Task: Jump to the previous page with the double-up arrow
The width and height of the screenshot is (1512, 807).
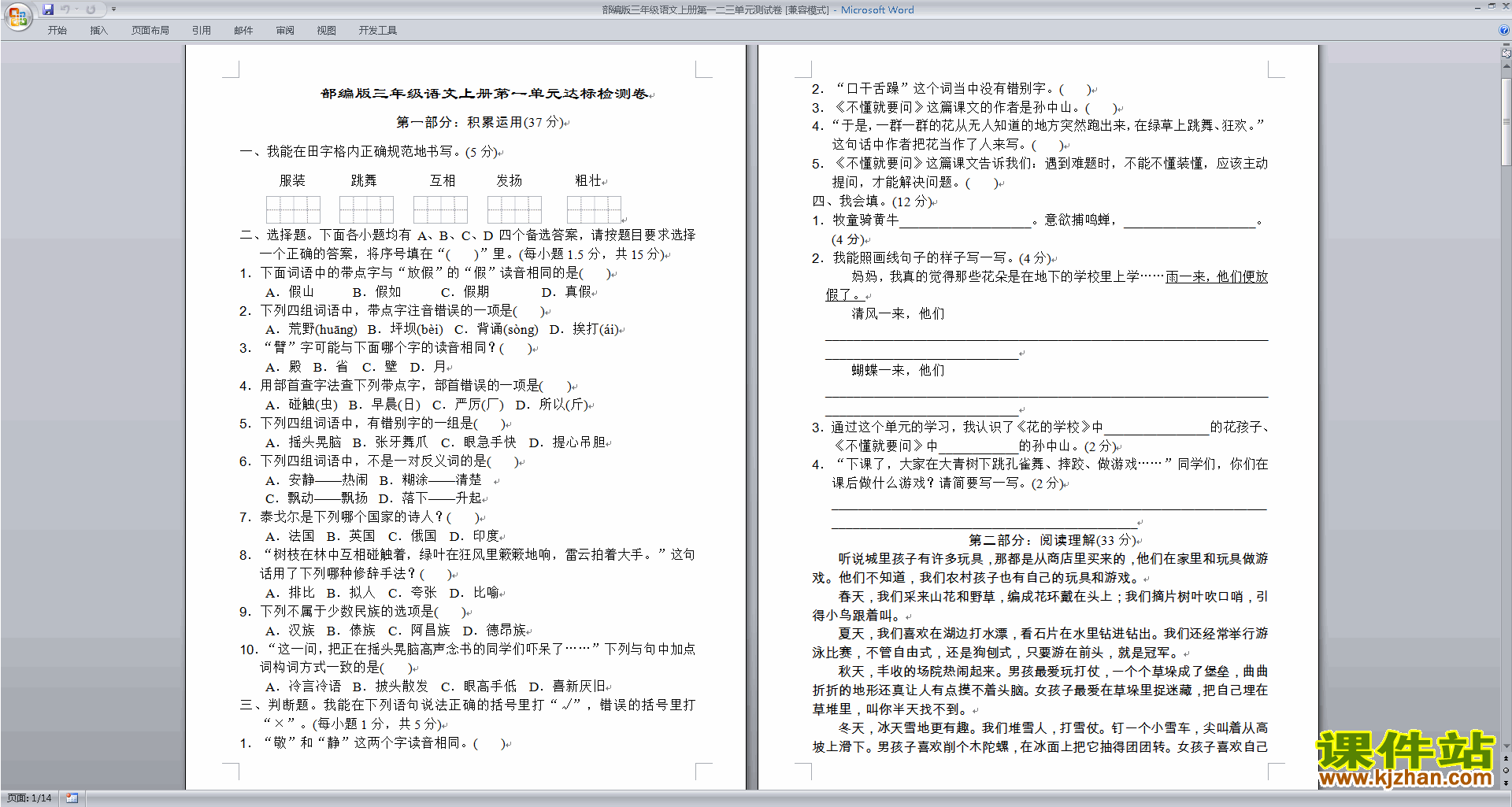Action: tap(1506, 759)
